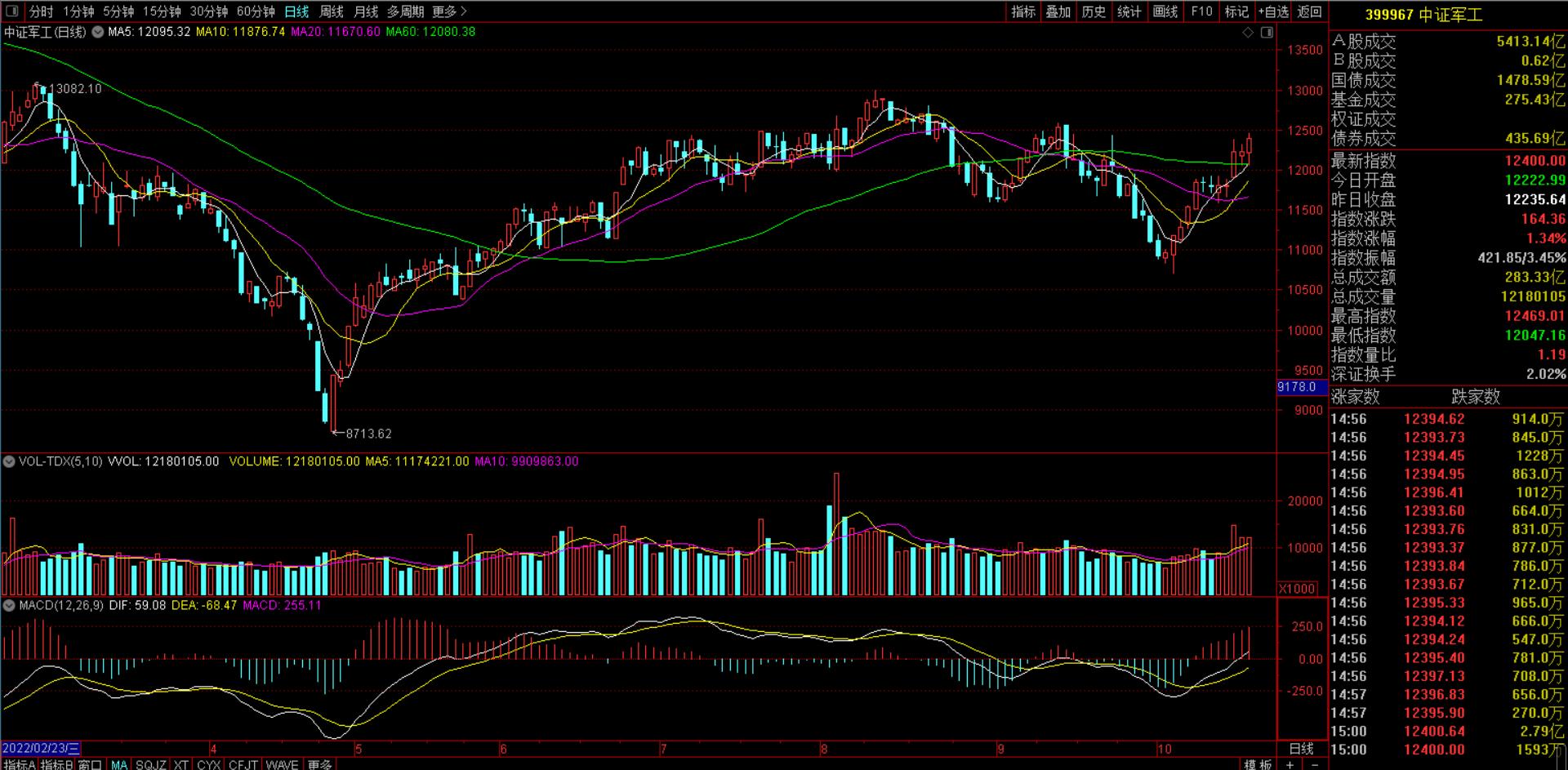
Task: Switch to 月线 monthly chart
Action: pyautogui.click(x=366, y=11)
